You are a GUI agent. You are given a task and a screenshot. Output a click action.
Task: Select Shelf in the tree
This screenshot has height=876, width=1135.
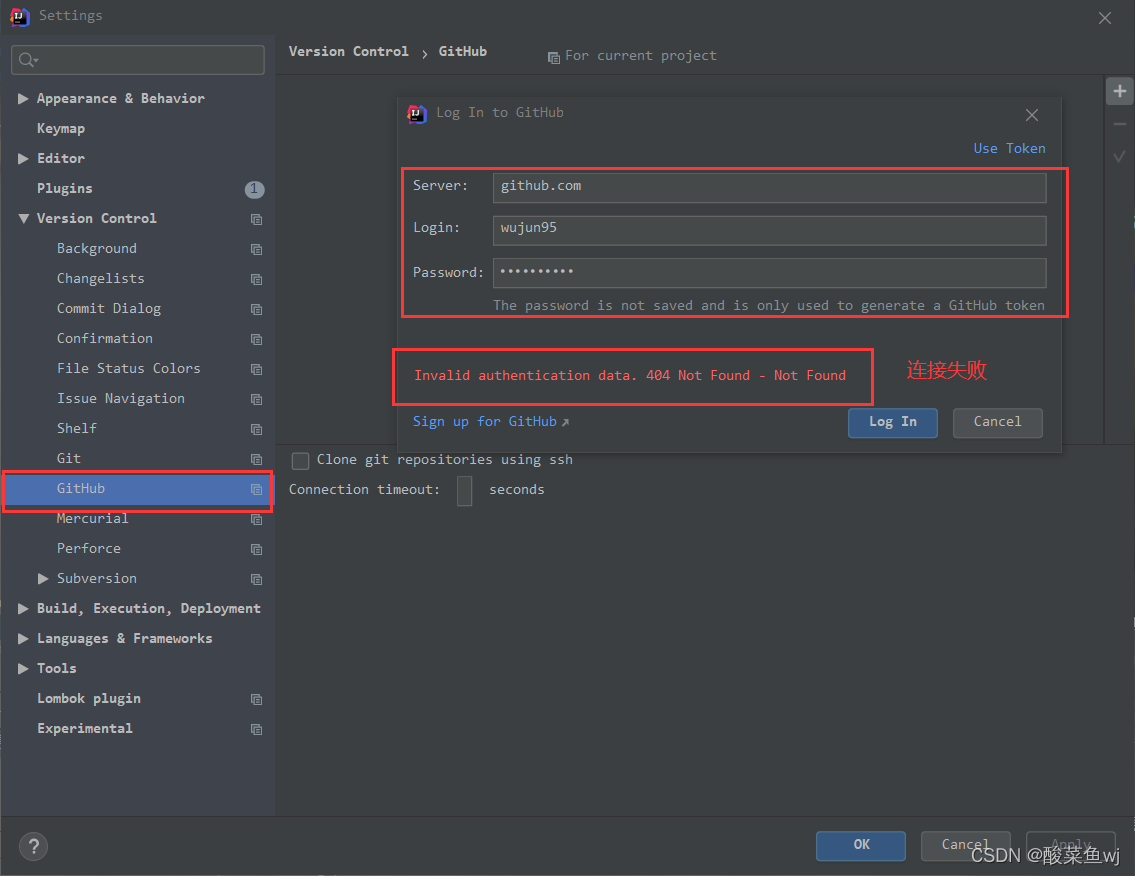pyautogui.click(x=77, y=429)
